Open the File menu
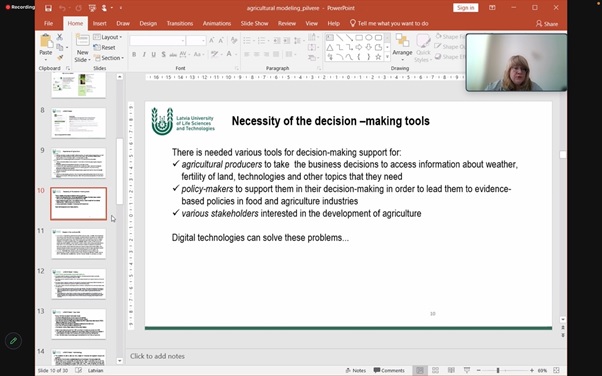This screenshot has width=602, height=376. [x=48, y=23]
